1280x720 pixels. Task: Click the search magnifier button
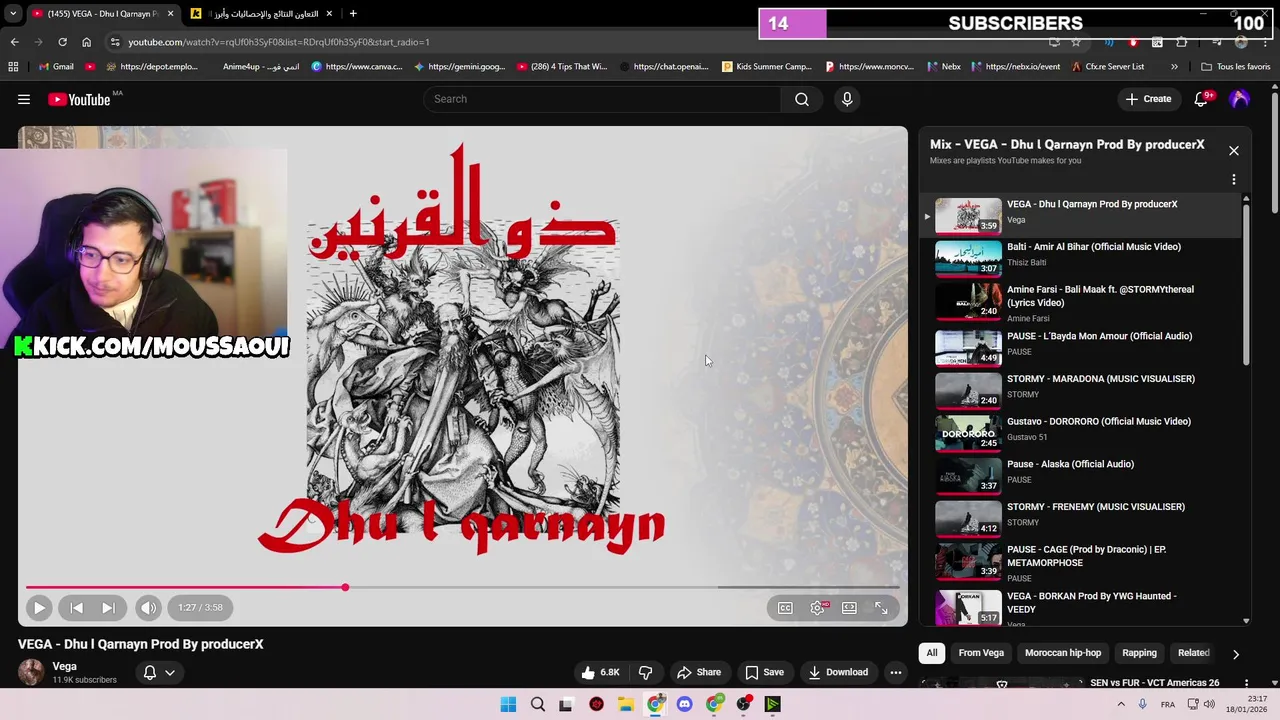pyautogui.click(x=802, y=99)
